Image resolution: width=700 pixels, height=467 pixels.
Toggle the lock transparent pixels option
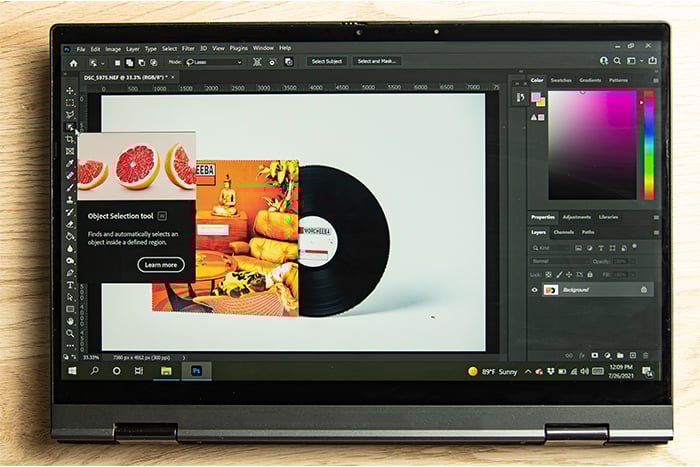(548, 275)
